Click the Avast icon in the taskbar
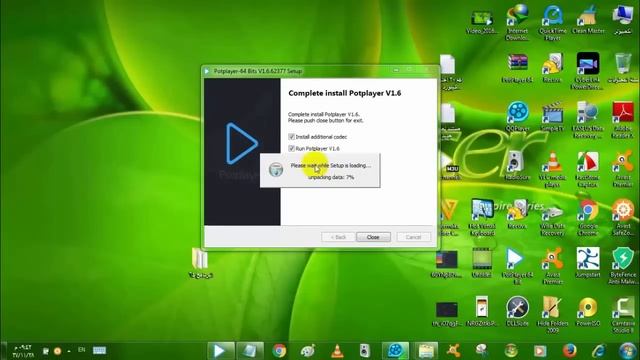Viewport: 640px width, 360px height. (453, 351)
